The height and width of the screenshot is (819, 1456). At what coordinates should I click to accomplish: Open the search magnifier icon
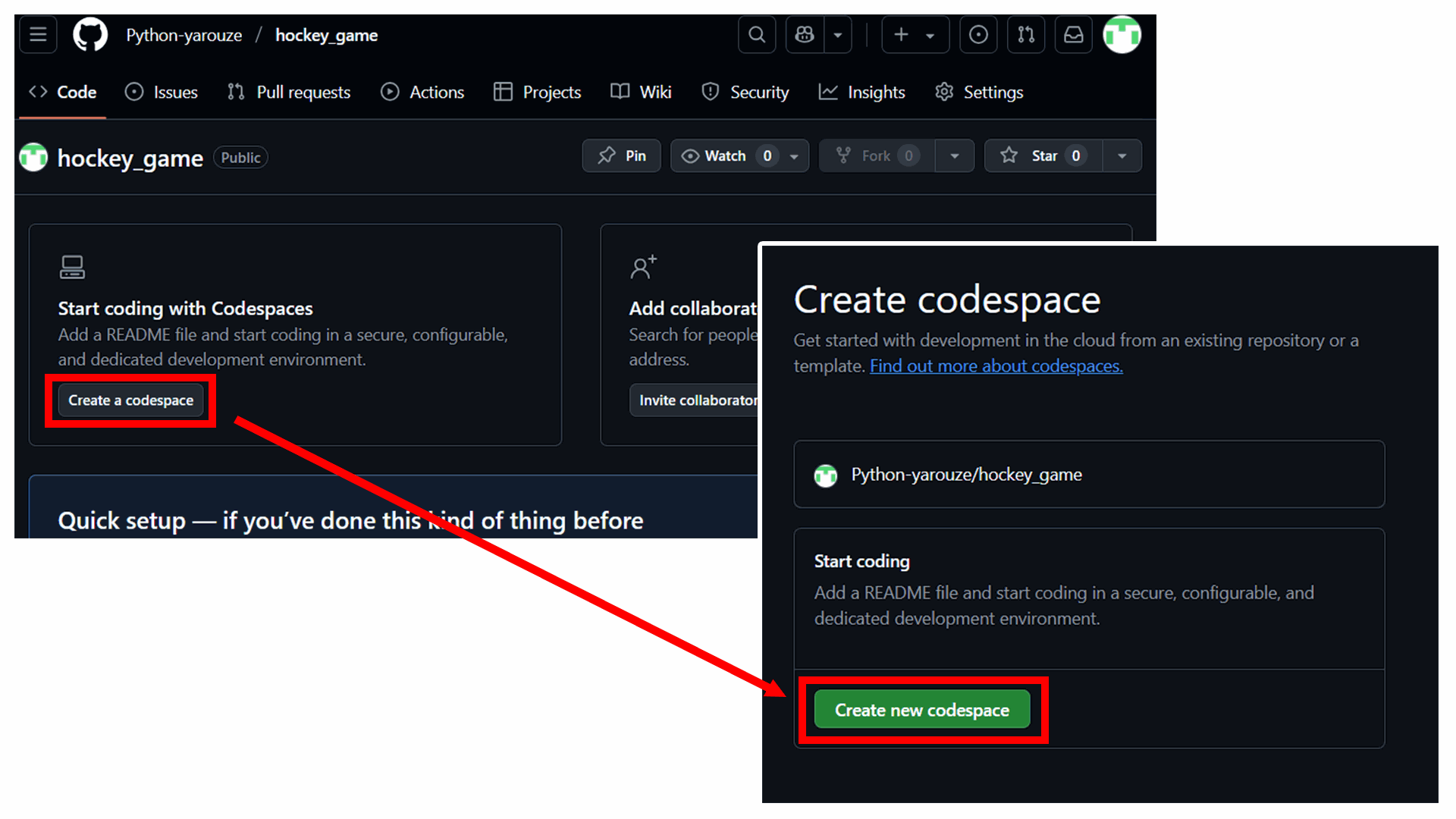(757, 35)
